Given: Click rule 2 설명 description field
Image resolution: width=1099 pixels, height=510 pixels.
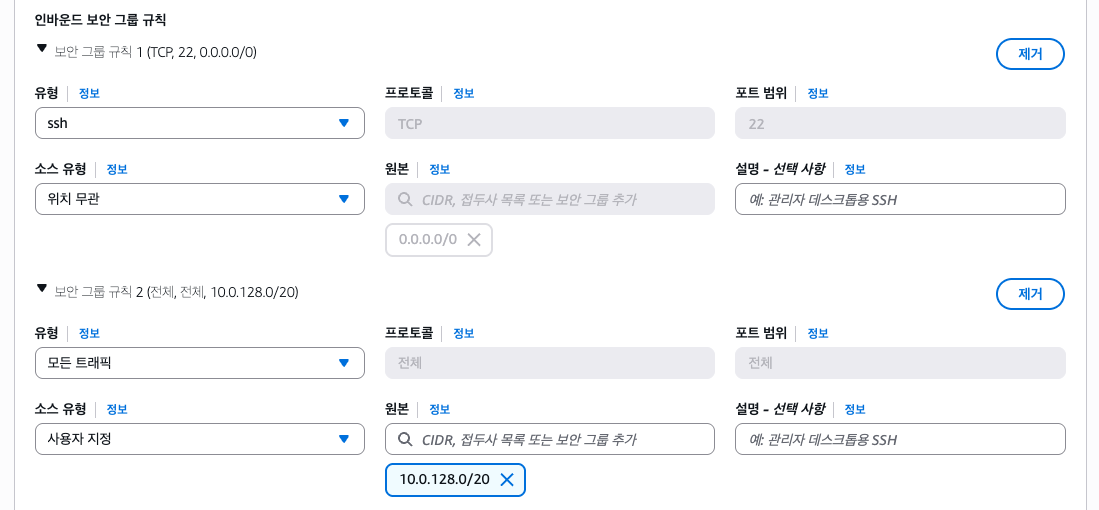Looking at the screenshot, I should [x=900, y=439].
